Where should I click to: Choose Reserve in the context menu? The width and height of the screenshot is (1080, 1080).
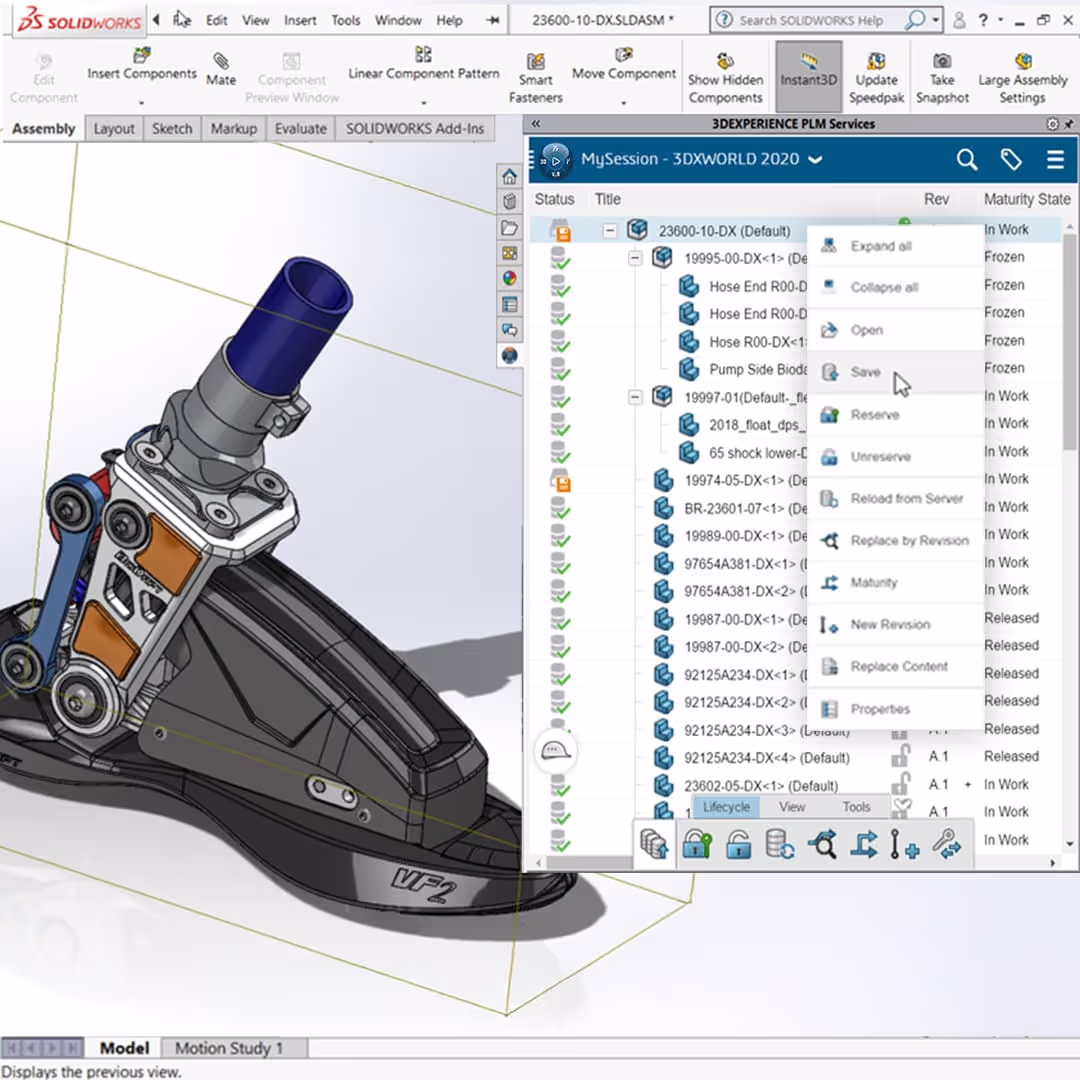pos(895,415)
